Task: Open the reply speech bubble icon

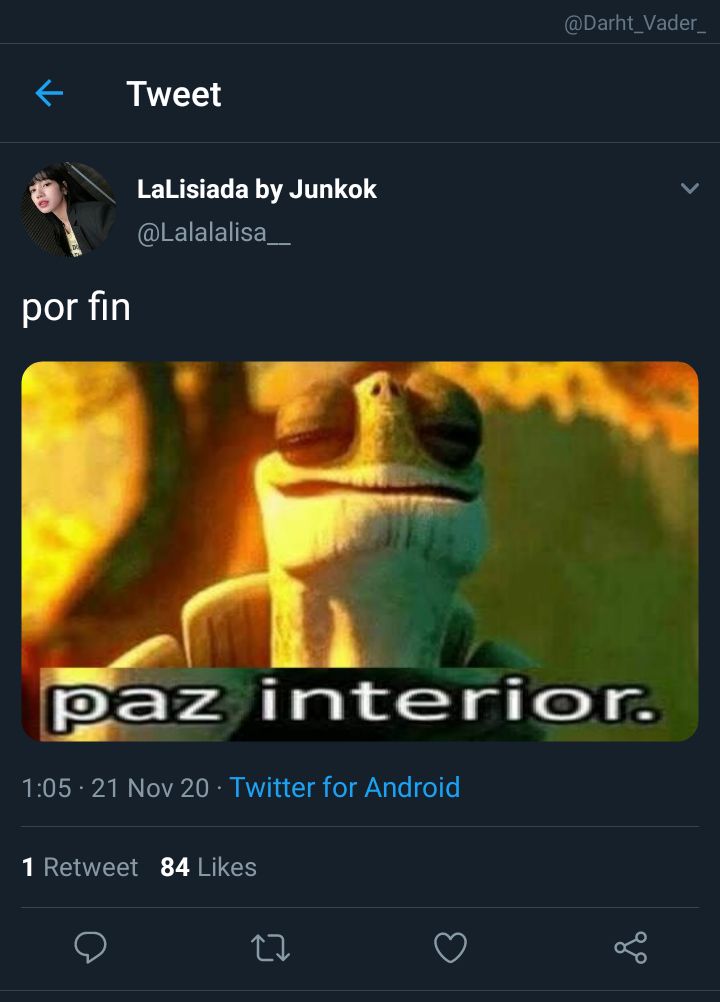Action: point(90,946)
